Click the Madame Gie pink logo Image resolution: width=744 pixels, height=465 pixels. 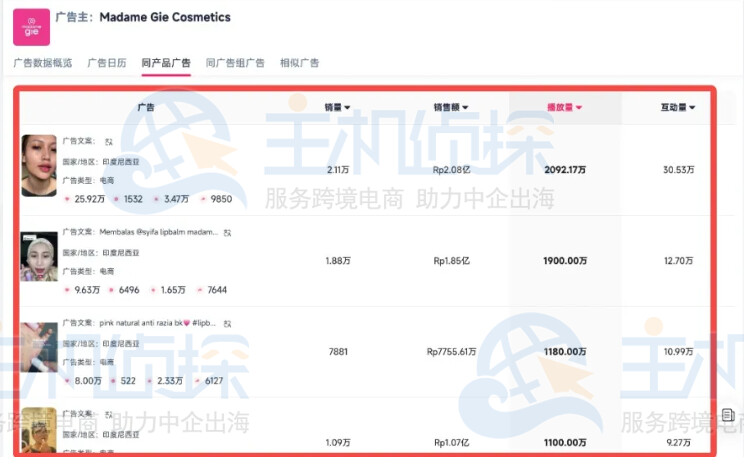pyautogui.click(x=31, y=27)
